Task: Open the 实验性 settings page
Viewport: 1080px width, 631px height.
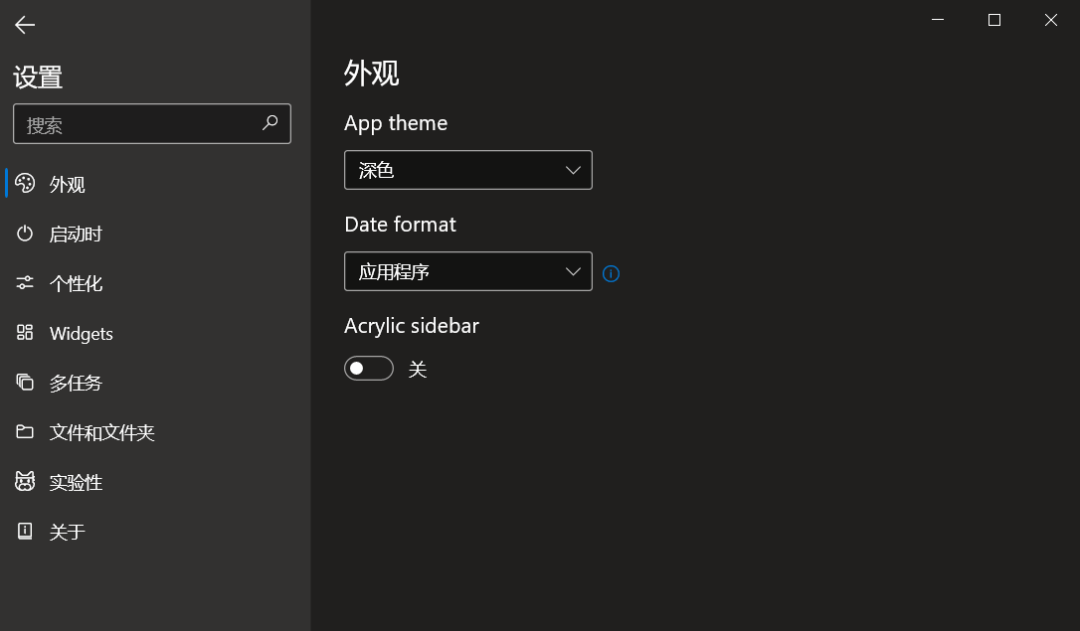Action: tap(156, 482)
